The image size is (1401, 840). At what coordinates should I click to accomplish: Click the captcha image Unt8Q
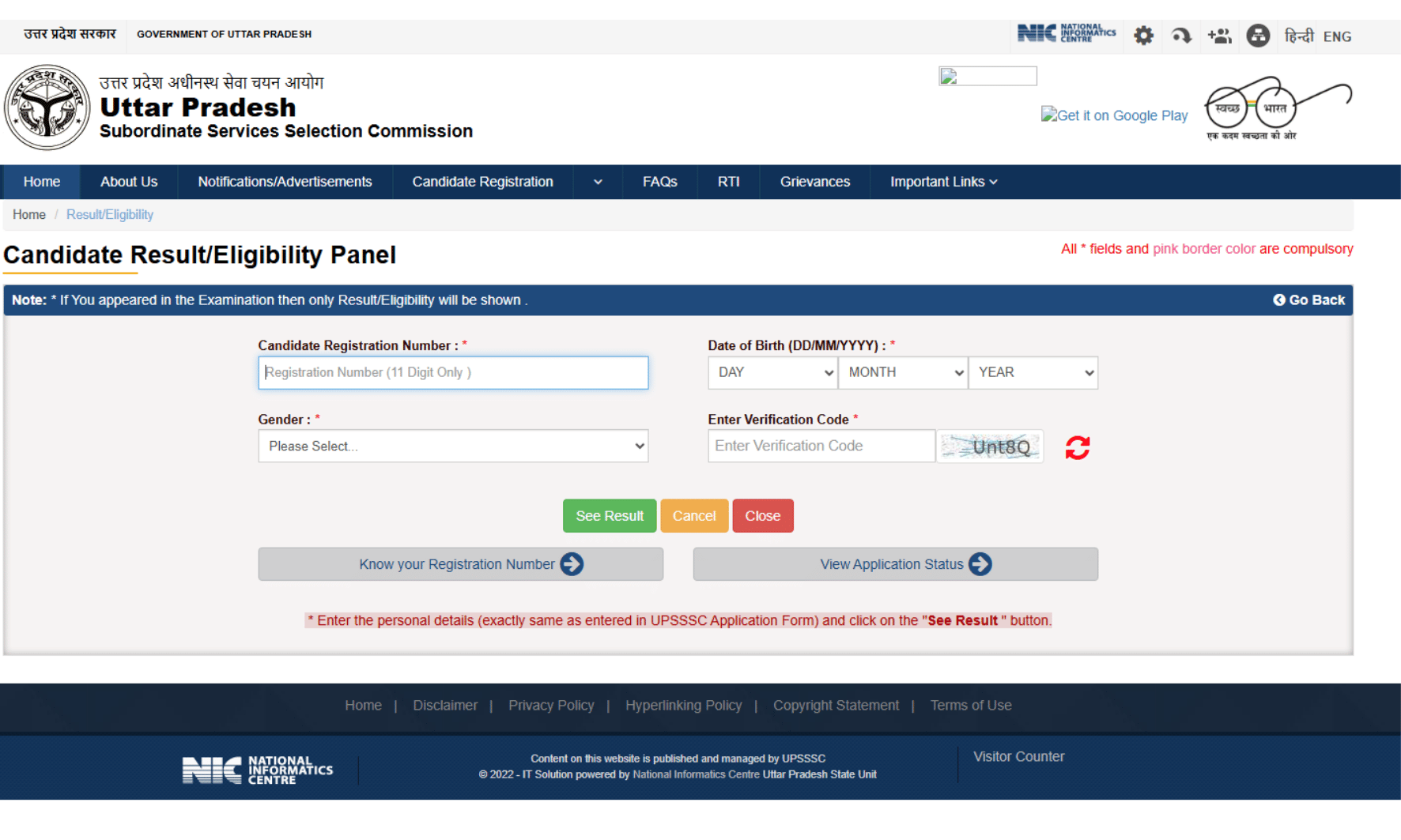click(990, 446)
